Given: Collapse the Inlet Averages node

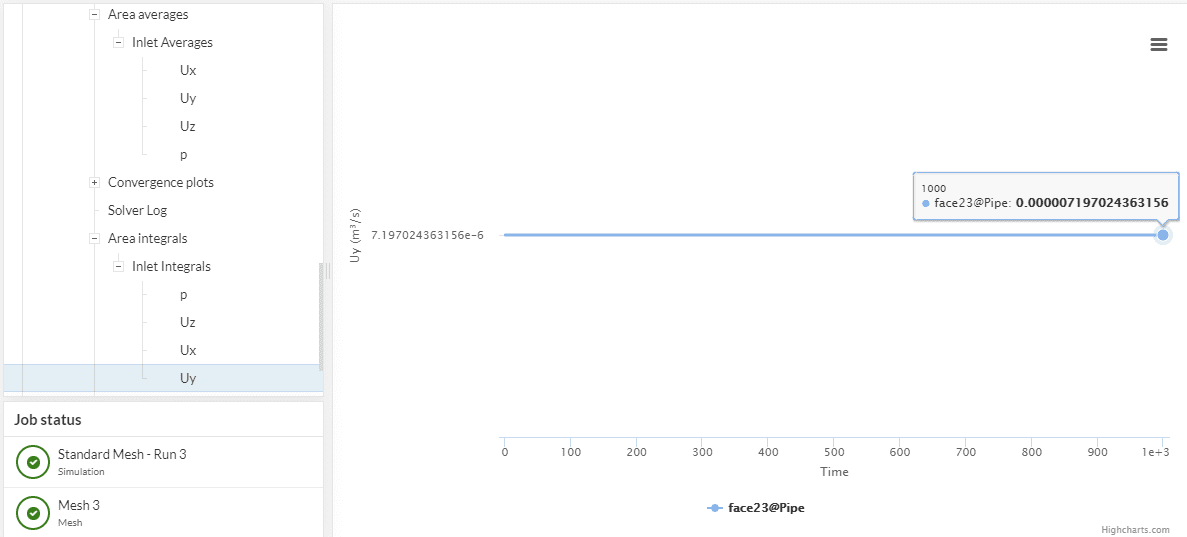Looking at the screenshot, I should tap(118, 43).
